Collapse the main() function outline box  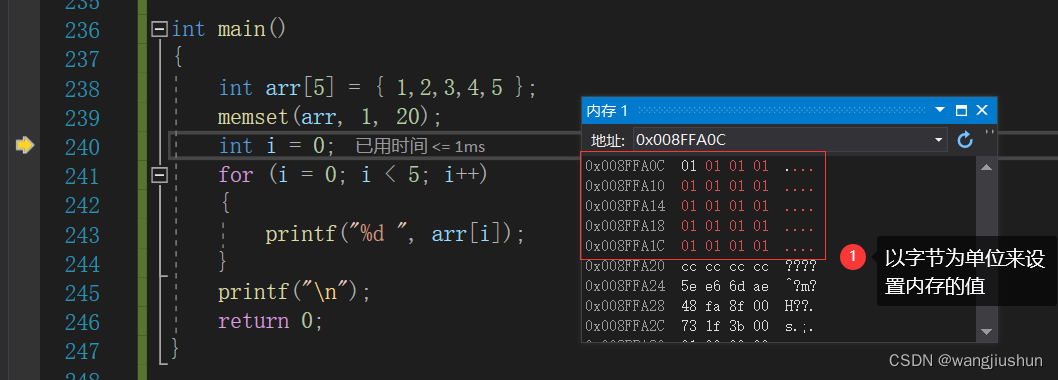click(159, 29)
